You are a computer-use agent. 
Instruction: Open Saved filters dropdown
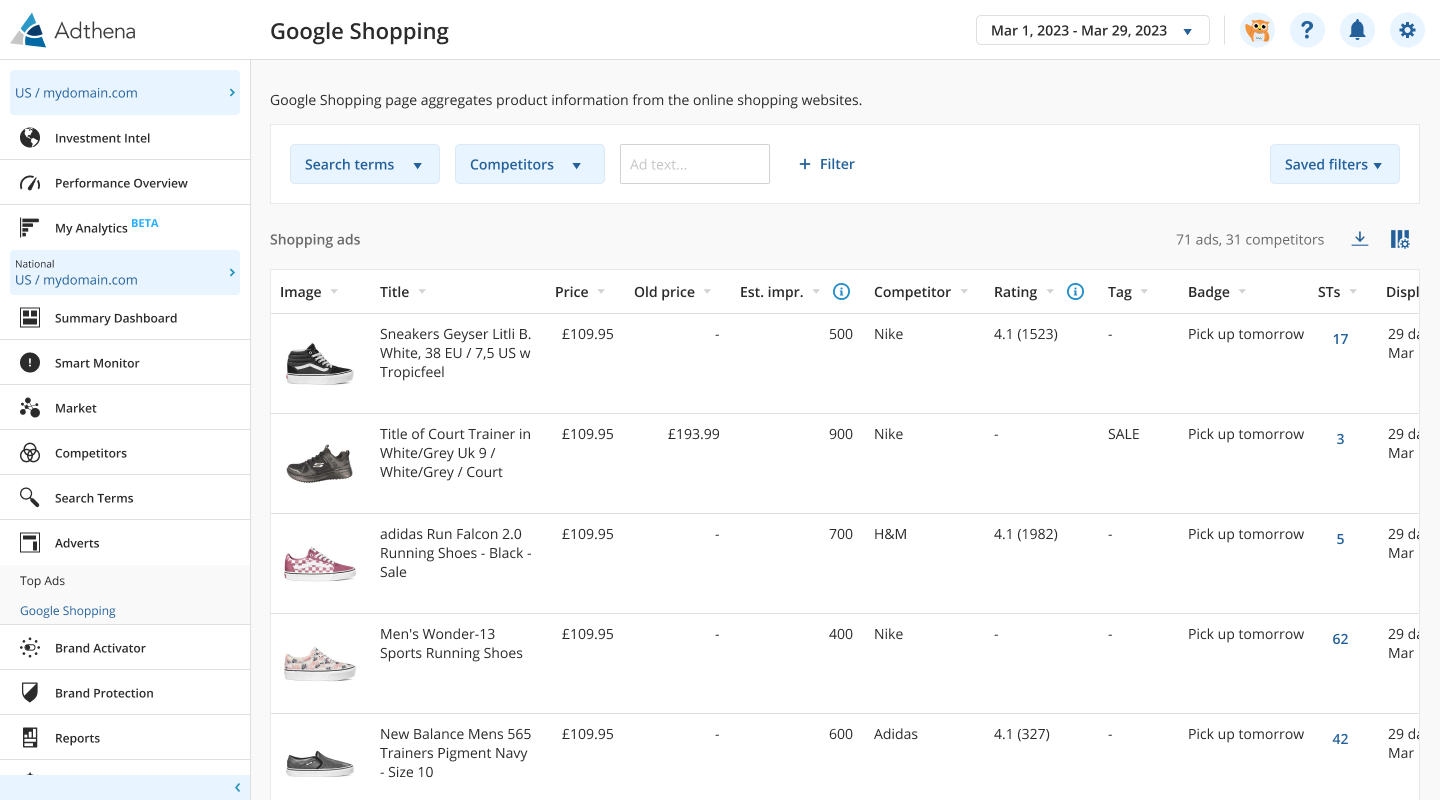click(1334, 164)
